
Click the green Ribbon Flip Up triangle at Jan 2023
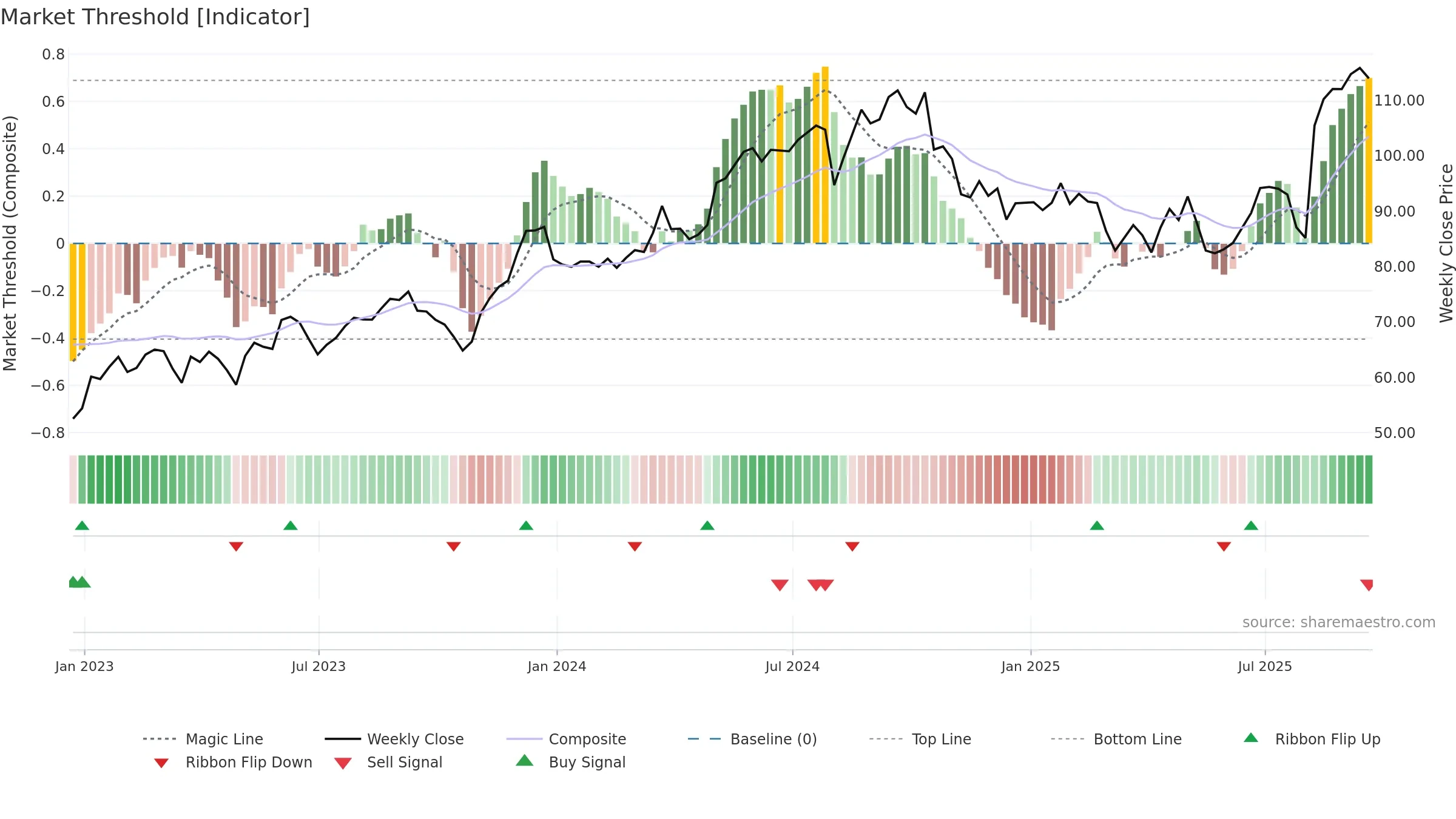click(x=82, y=525)
